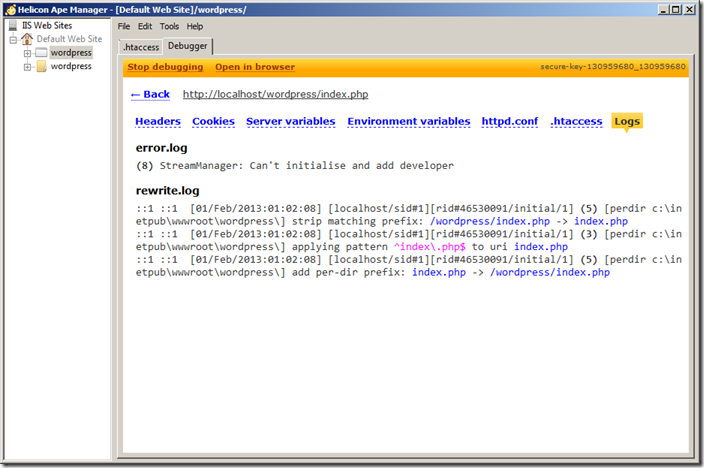Screen dimensions: 704x468
Task: Click the Helicon Ape Manager title bar icon
Action: point(9,9)
